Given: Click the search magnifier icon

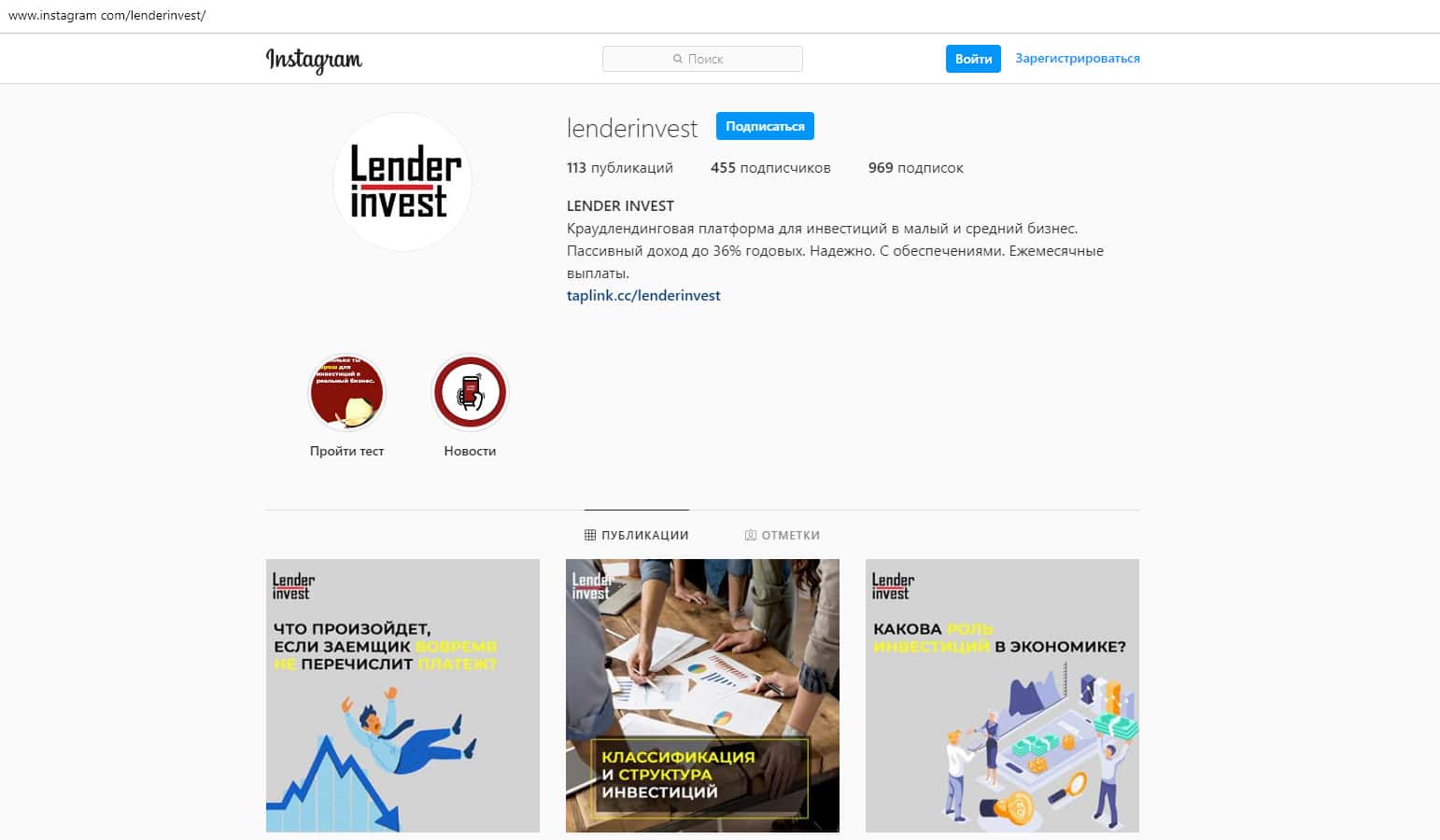Looking at the screenshot, I should (x=678, y=59).
